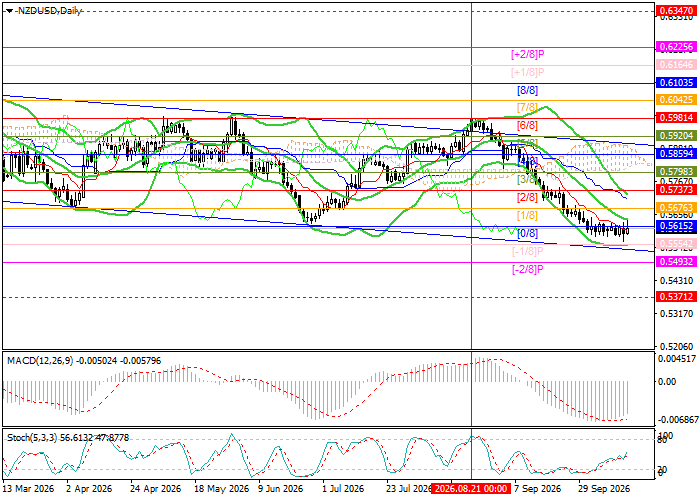Click the [6/8] Murrey level label
The height and width of the screenshot is (500, 700).
click(527, 125)
